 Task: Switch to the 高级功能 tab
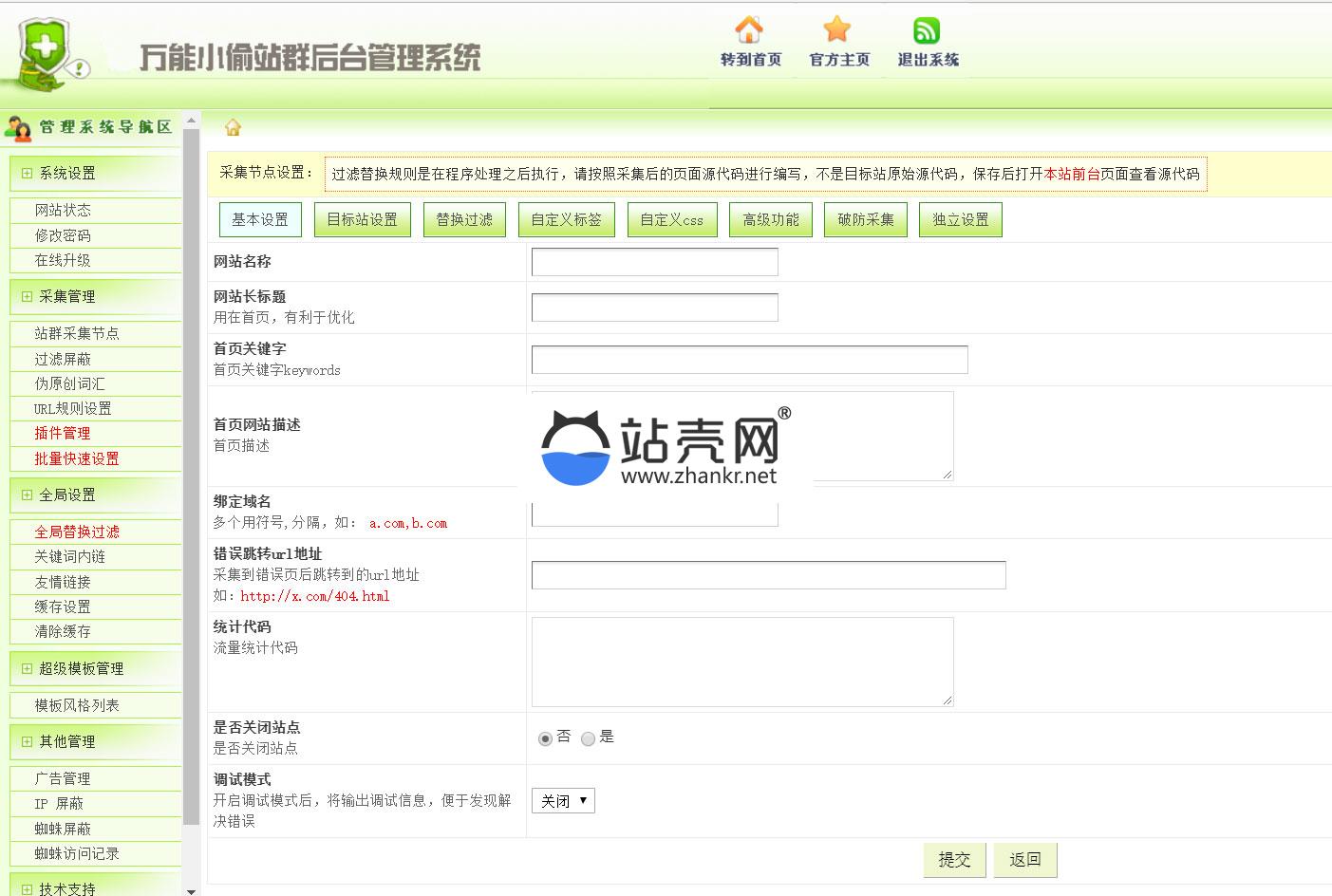point(771,219)
